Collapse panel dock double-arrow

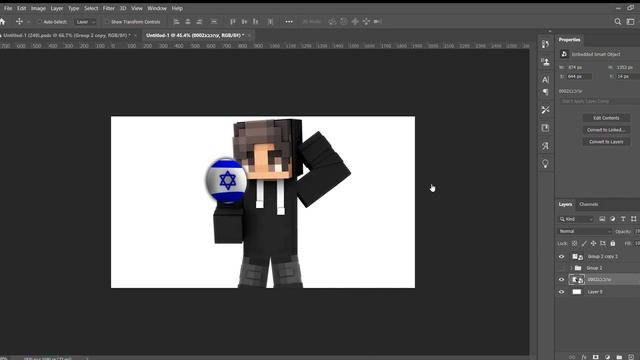point(550,31)
